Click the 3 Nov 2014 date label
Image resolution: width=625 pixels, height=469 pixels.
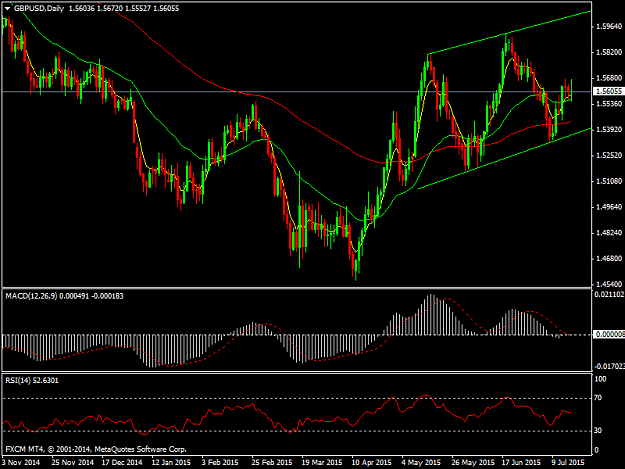click(21, 463)
